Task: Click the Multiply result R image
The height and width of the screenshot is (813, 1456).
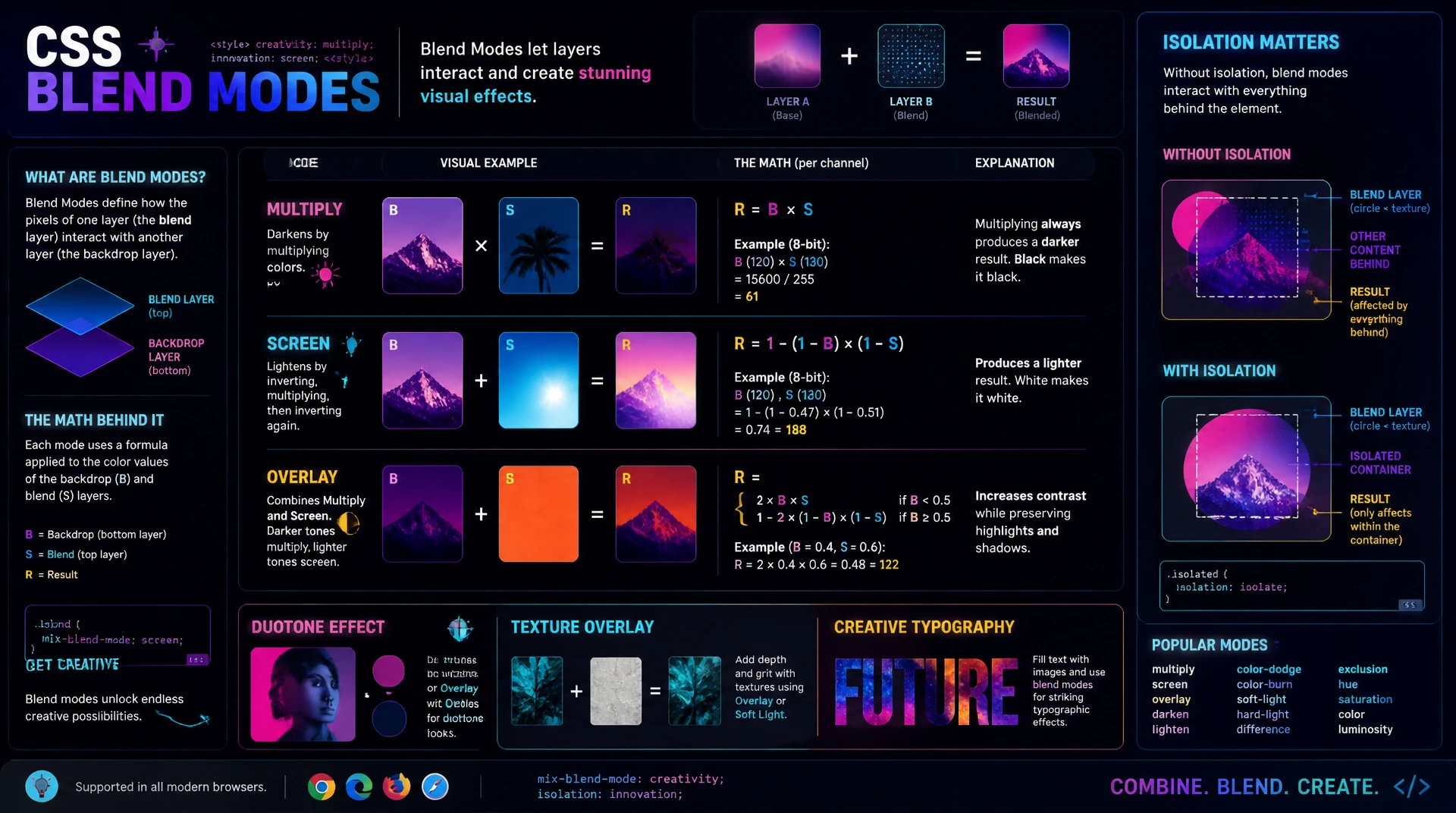Action: [656, 246]
